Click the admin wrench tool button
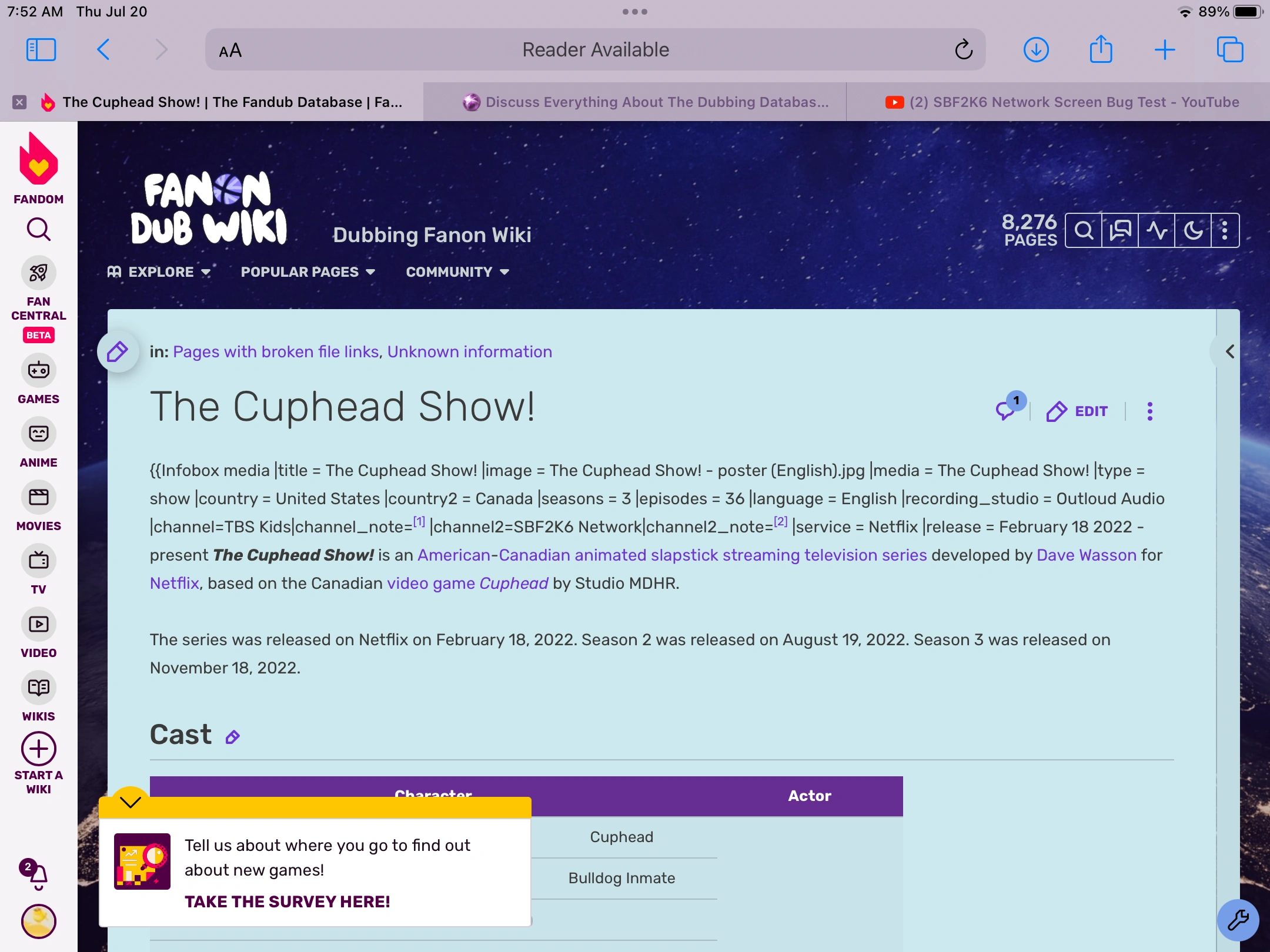 (1238, 920)
